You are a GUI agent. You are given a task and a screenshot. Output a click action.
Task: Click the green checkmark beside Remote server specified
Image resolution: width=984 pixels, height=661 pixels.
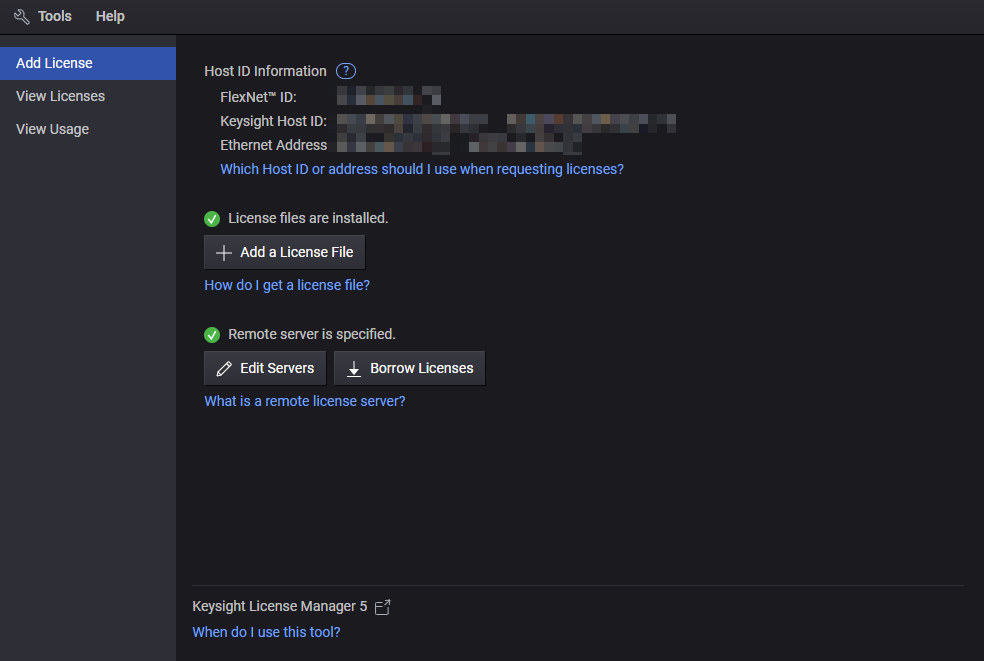(212, 334)
